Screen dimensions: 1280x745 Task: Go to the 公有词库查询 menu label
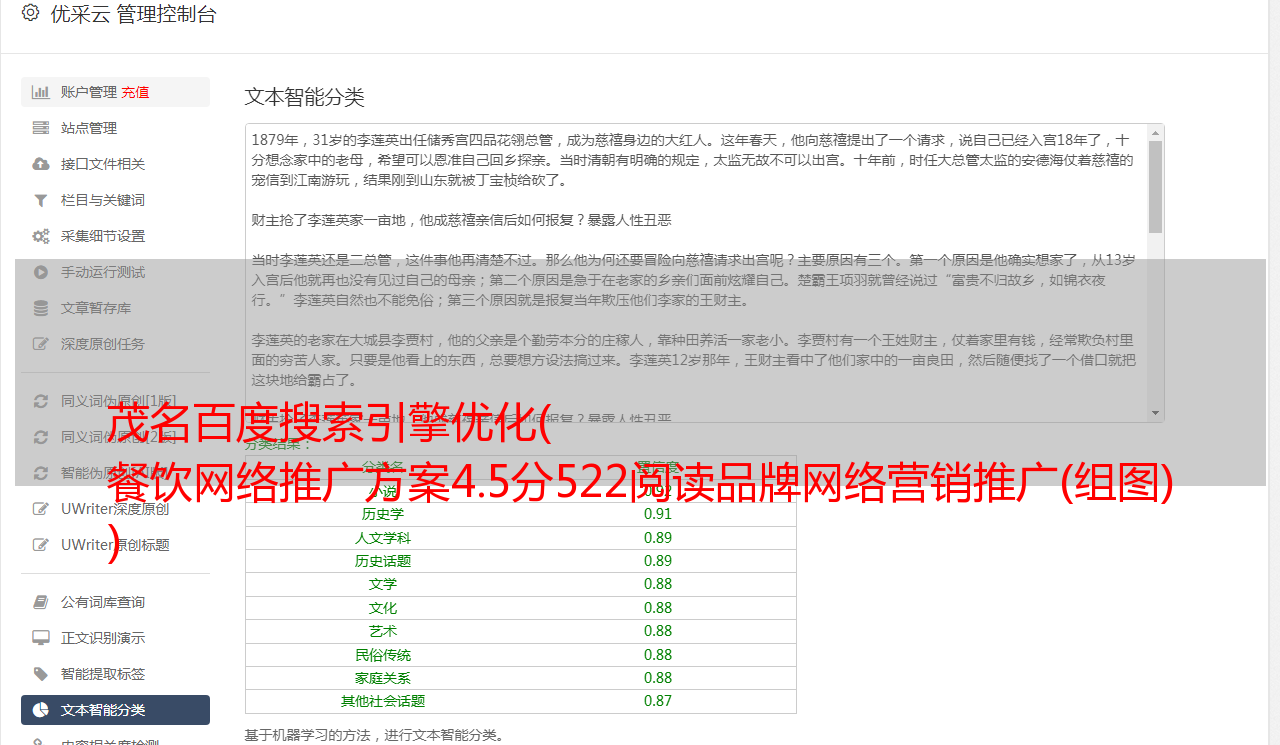(x=103, y=602)
